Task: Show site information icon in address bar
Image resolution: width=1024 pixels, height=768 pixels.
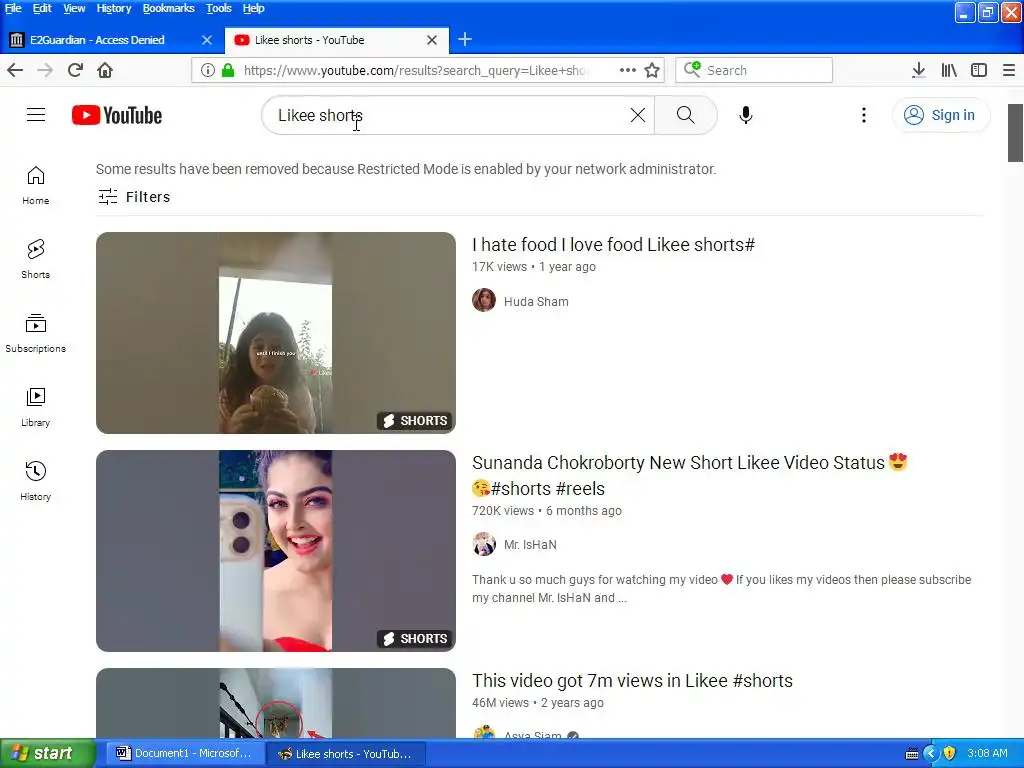Action: [208, 70]
